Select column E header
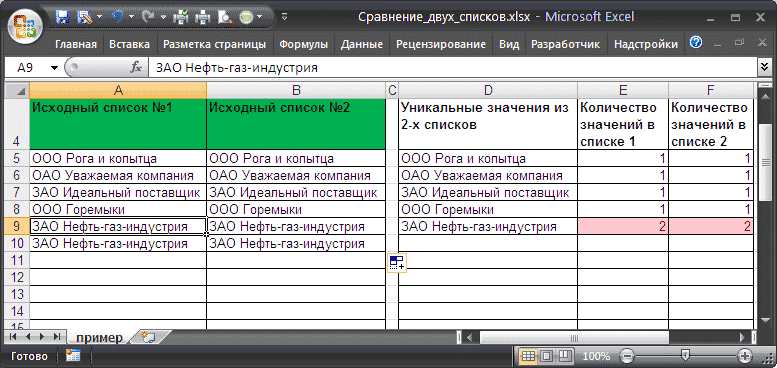This screenshot has width=777, height=368. tap(623, 90)
